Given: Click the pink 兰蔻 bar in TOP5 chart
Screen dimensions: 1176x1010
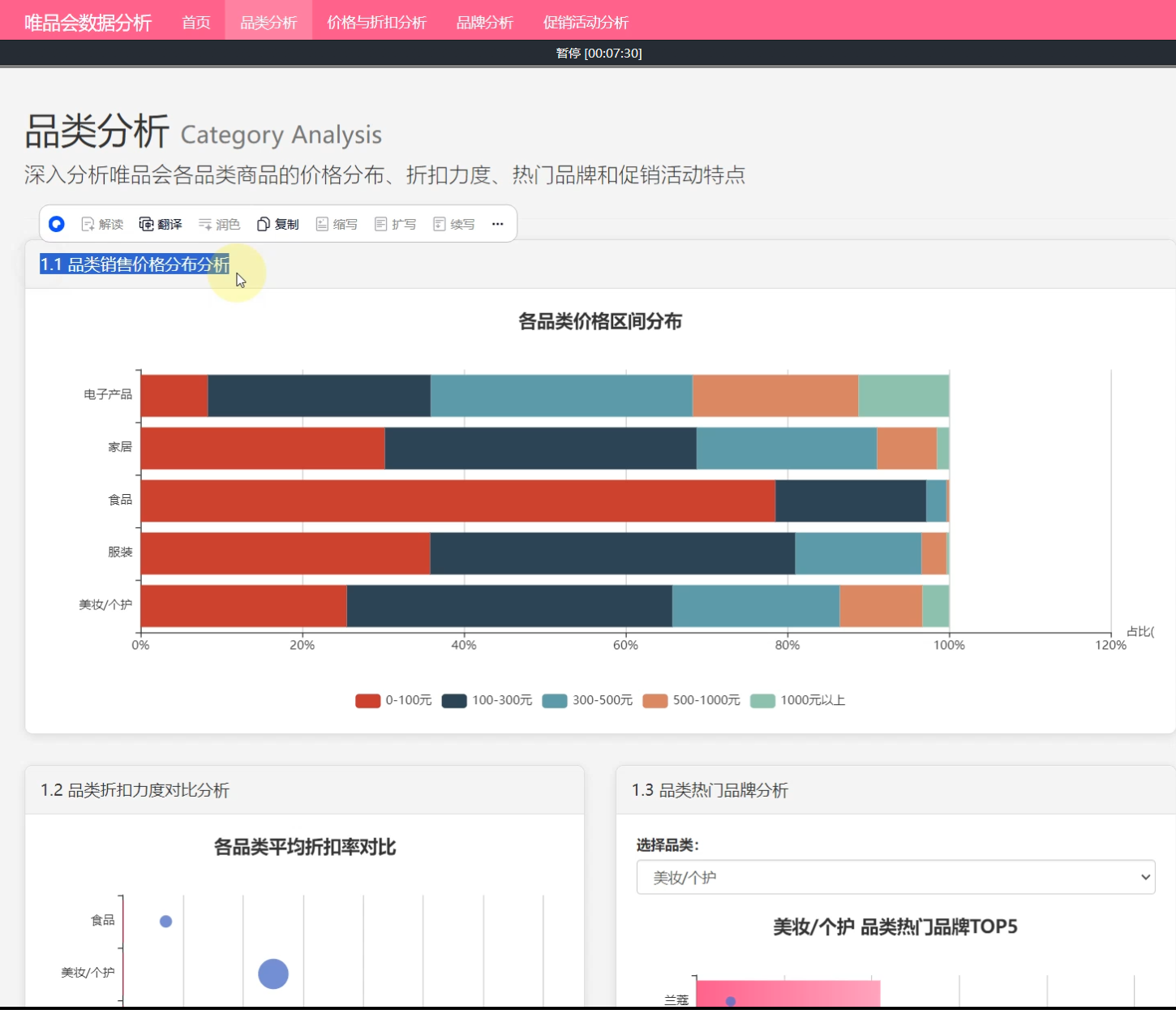Looking at the screenshot, I should pyautogui.click(x=788, y=994).
